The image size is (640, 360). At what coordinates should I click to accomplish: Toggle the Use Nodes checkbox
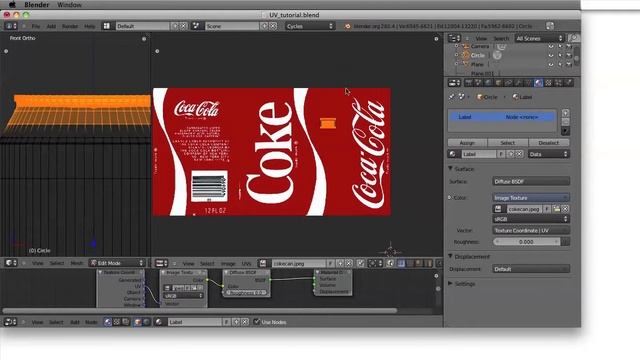[256, 322]
